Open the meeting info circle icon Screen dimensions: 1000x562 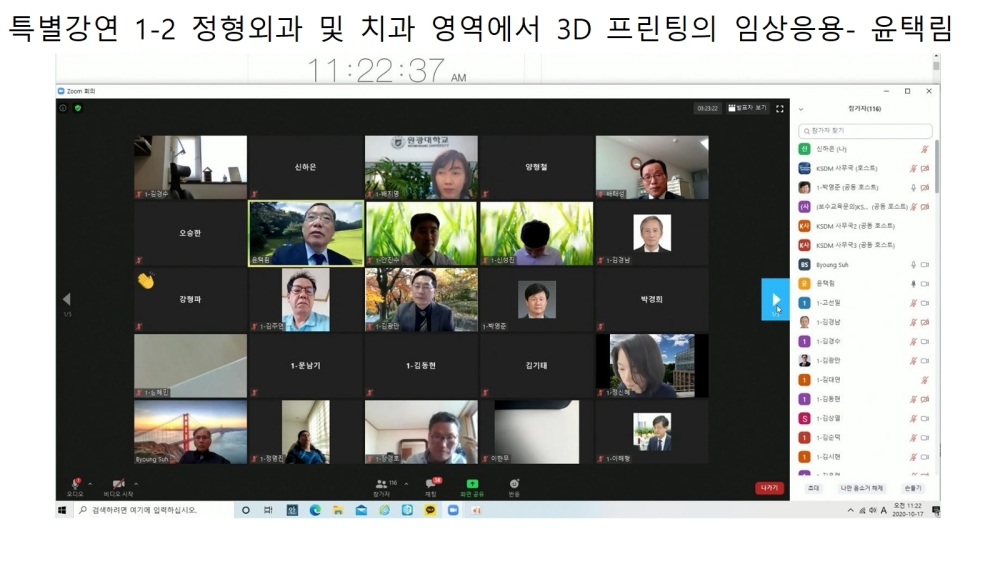pyautogui.click(x=63, y=108)
